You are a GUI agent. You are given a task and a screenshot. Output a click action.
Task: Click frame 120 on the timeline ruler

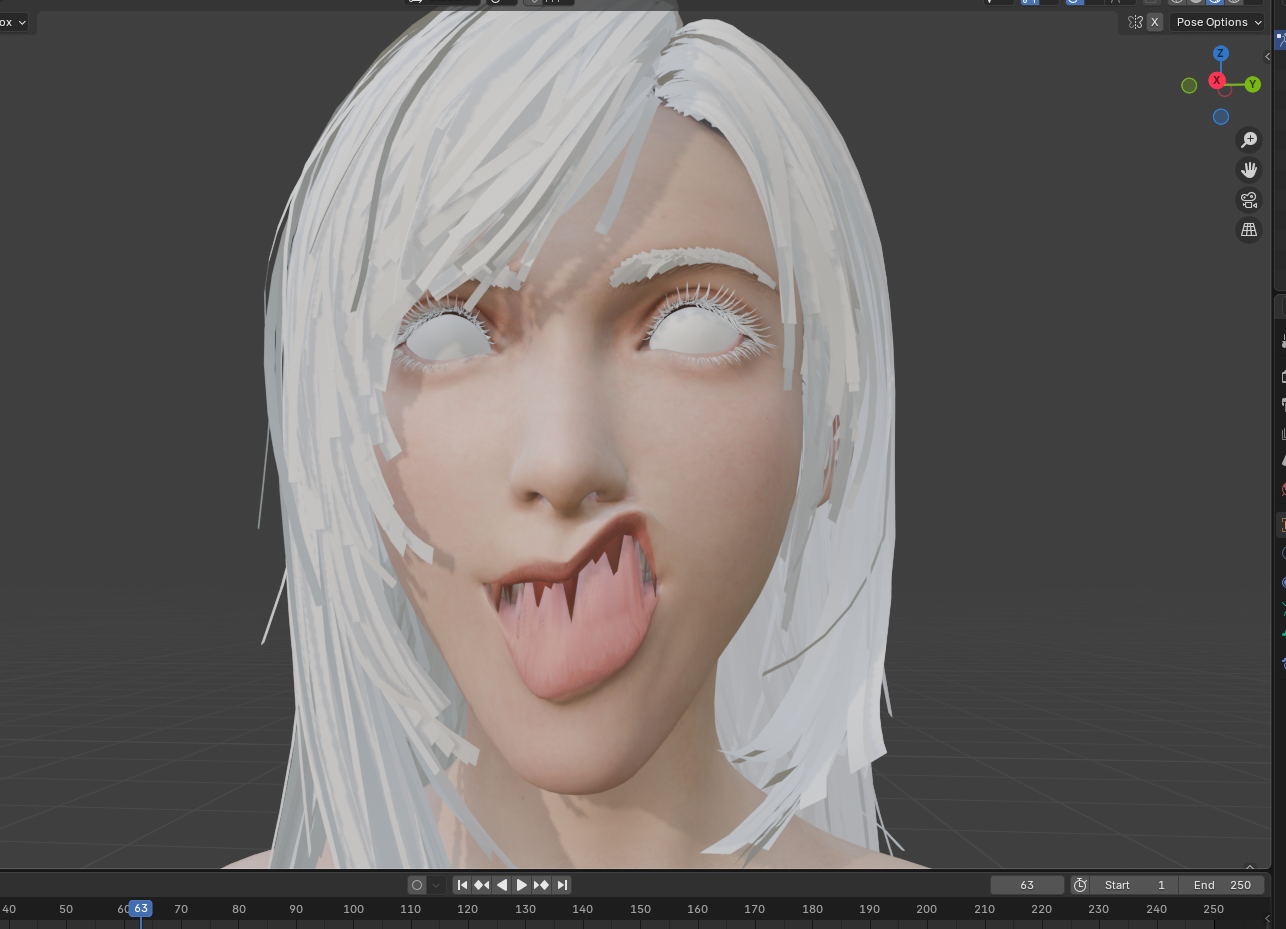pos(468,909)
